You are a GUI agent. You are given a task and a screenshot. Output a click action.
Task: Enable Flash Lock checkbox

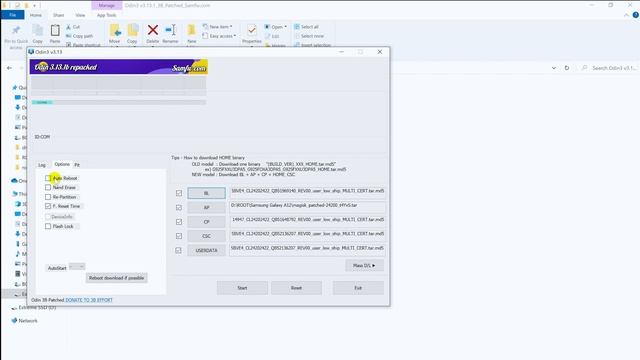48,226
